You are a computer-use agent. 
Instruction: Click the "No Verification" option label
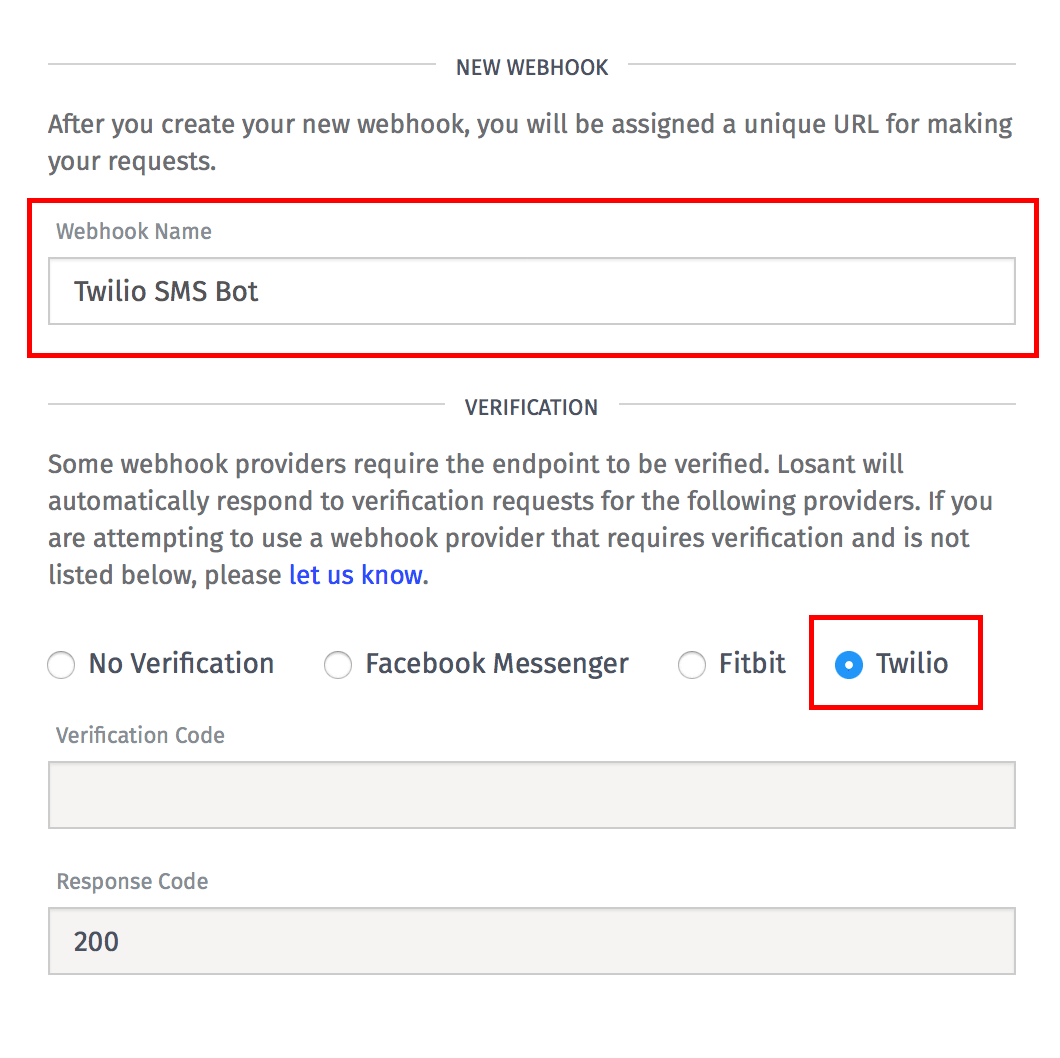181,664
